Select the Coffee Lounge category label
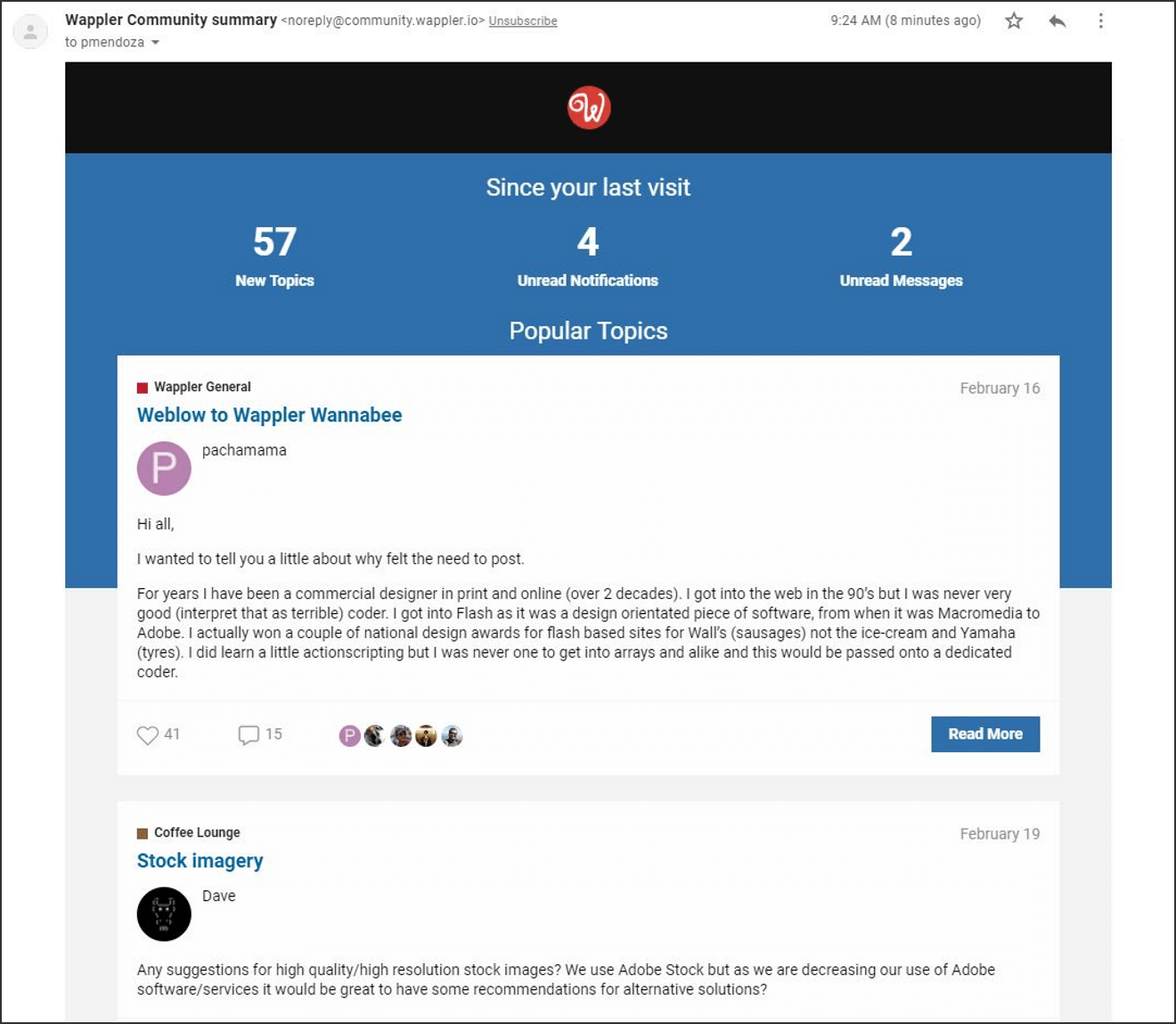The height and width of the screenshot is (1024, 1176). [197, 831]
